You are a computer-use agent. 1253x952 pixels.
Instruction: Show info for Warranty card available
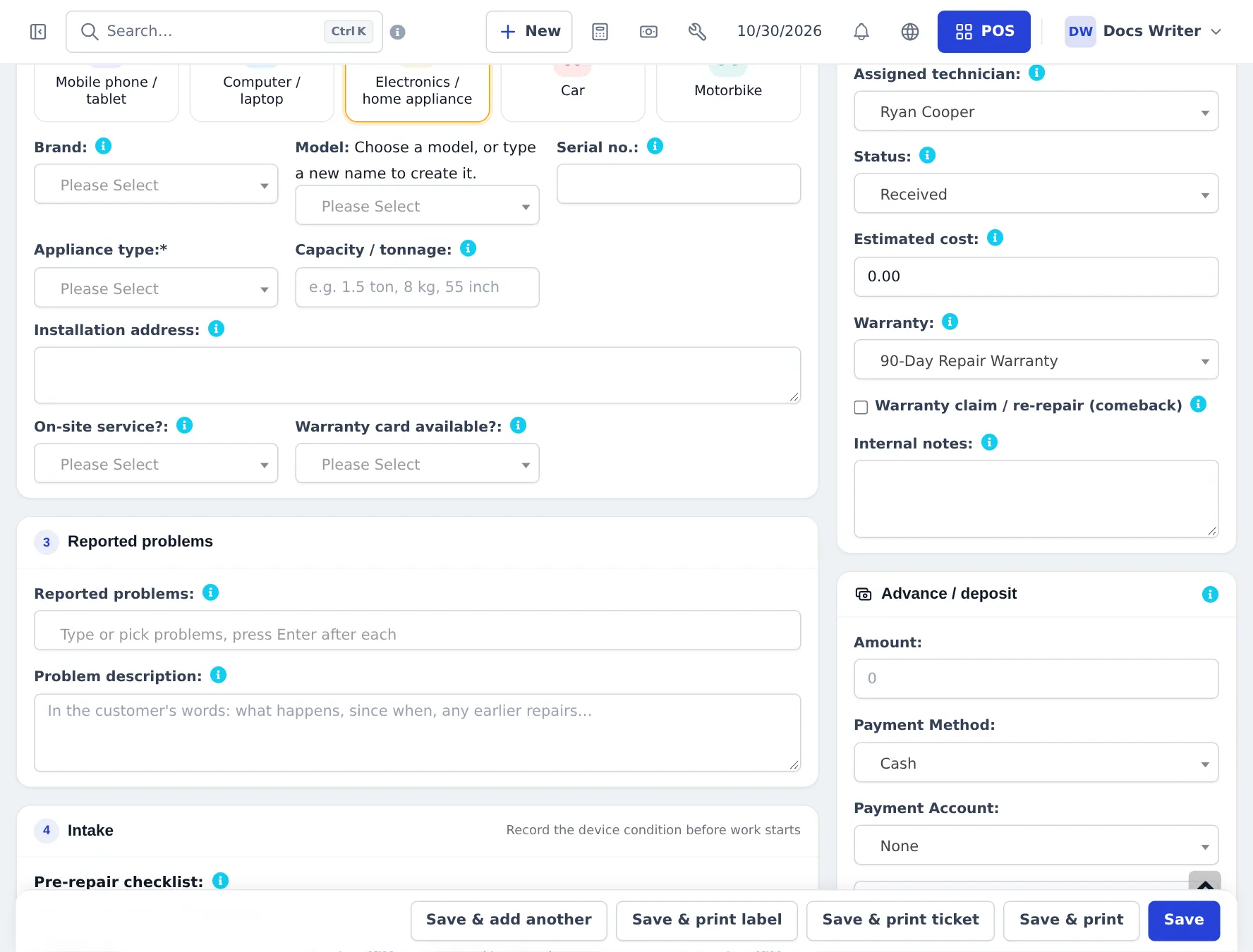(519, 425)
